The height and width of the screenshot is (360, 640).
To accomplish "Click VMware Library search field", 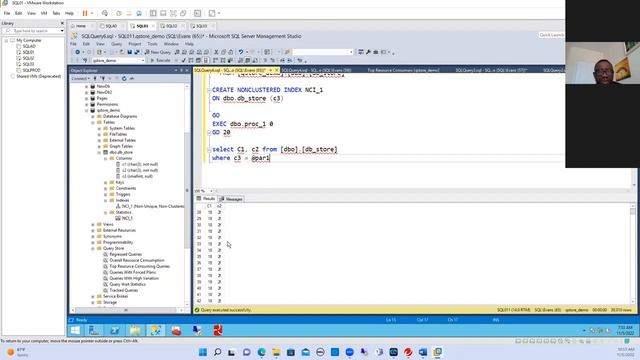I will click(33, 31).
